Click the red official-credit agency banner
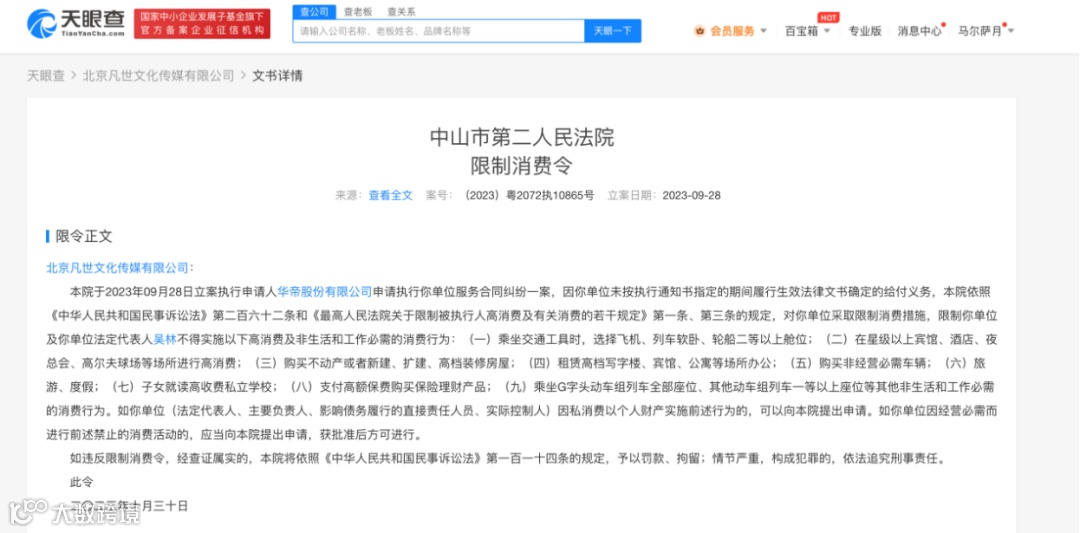 (x=202, y=24)
